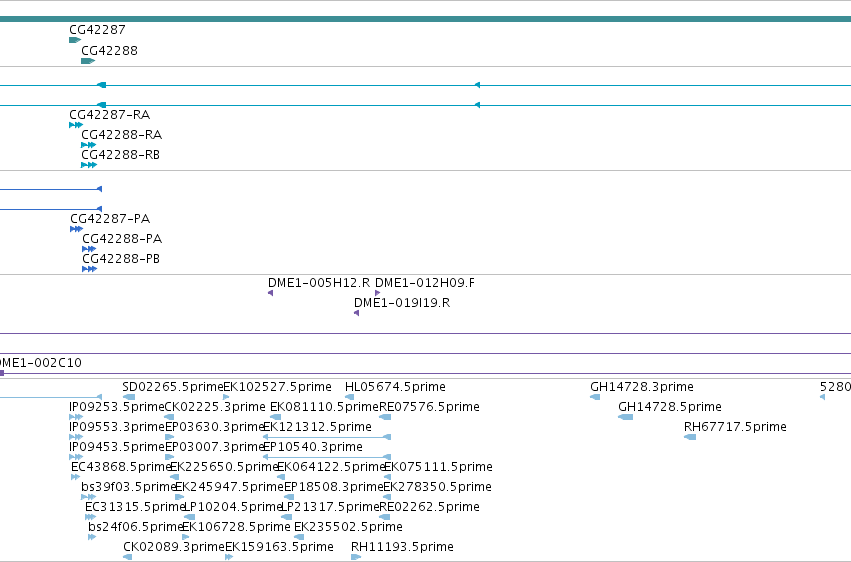Click the GH14728.3prime EST

[x=642, y=387]
